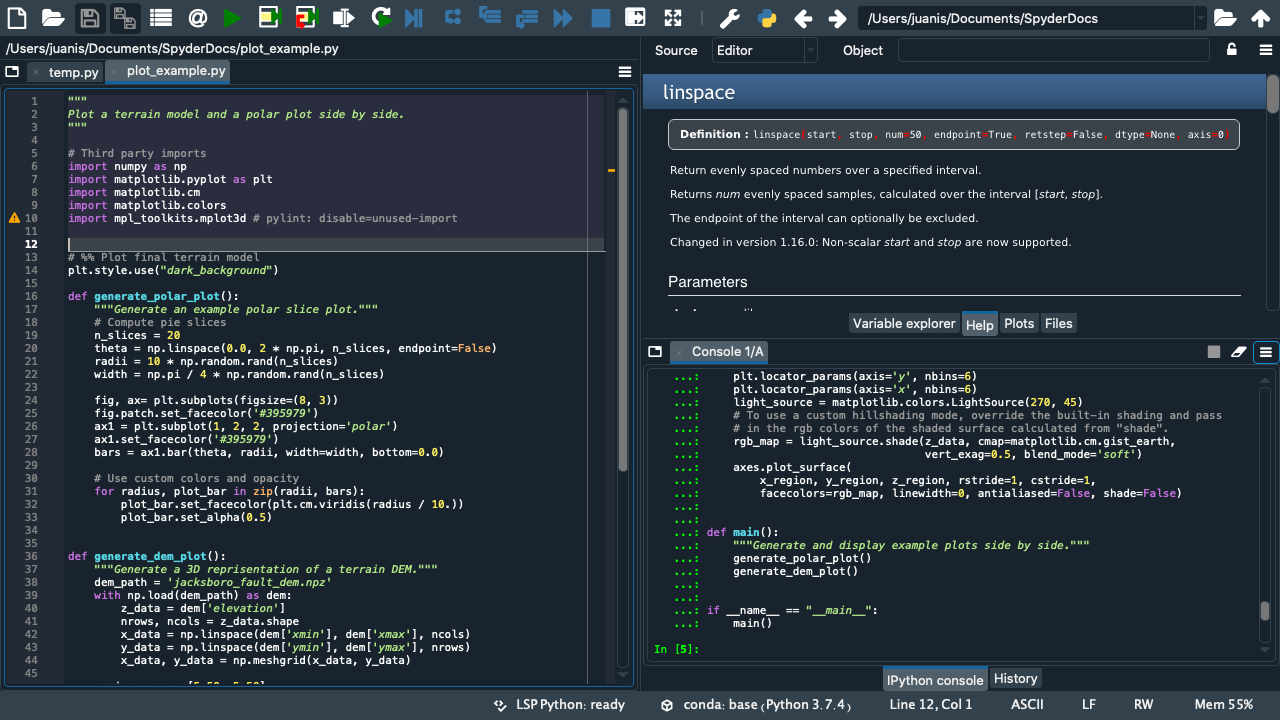
Task: Continue debug execution (double arrow)
Action: point(563,17)
